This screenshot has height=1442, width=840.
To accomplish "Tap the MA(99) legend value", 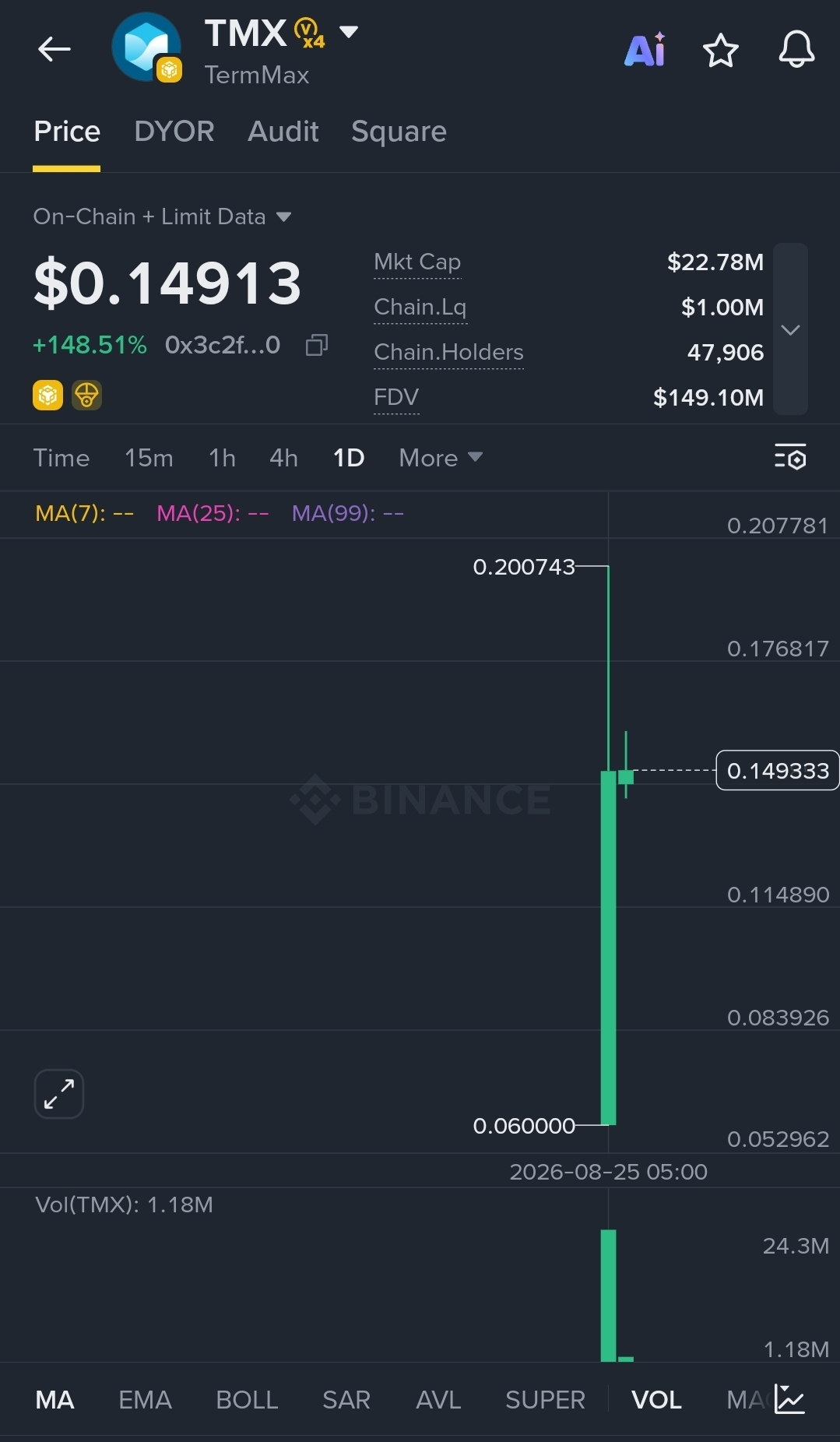I will point(348,514).
